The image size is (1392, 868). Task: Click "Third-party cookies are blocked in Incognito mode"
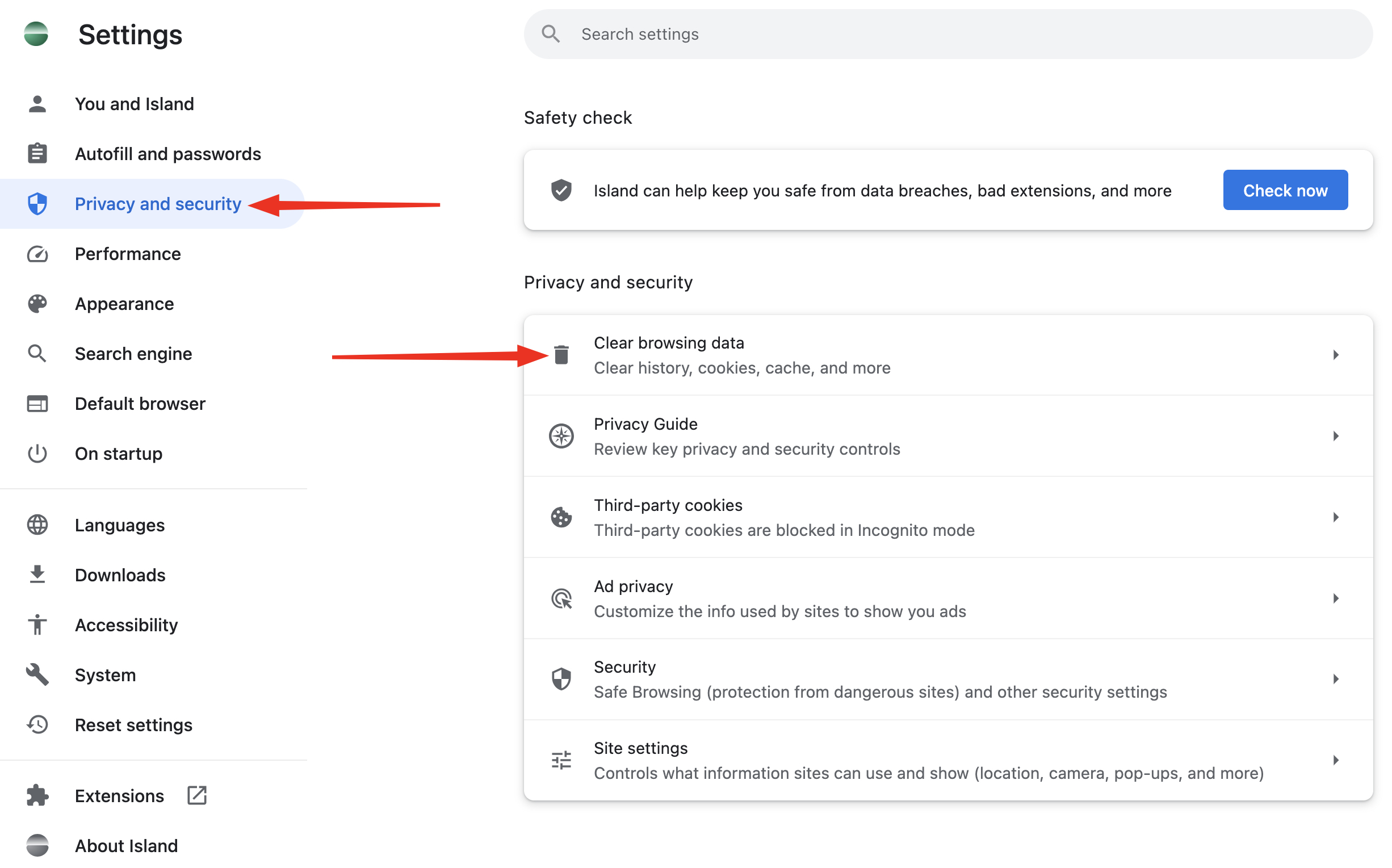click(x=784, y=530)
